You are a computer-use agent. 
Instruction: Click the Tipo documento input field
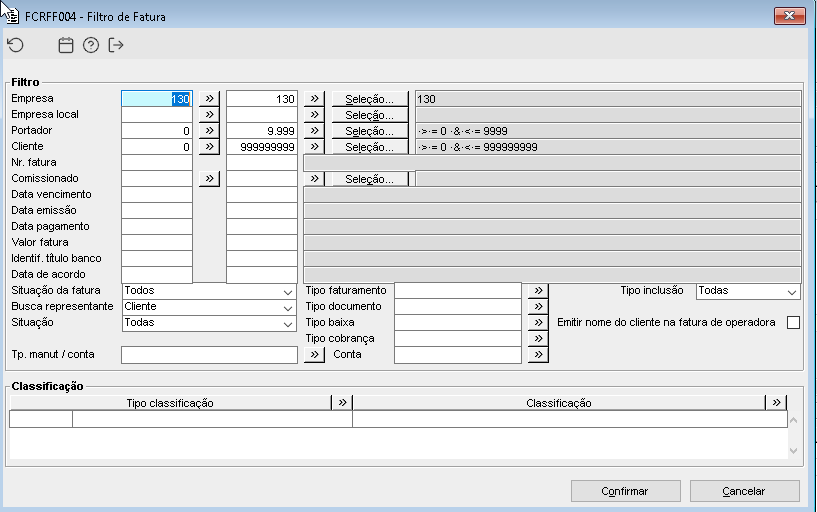tap(458, 307)
